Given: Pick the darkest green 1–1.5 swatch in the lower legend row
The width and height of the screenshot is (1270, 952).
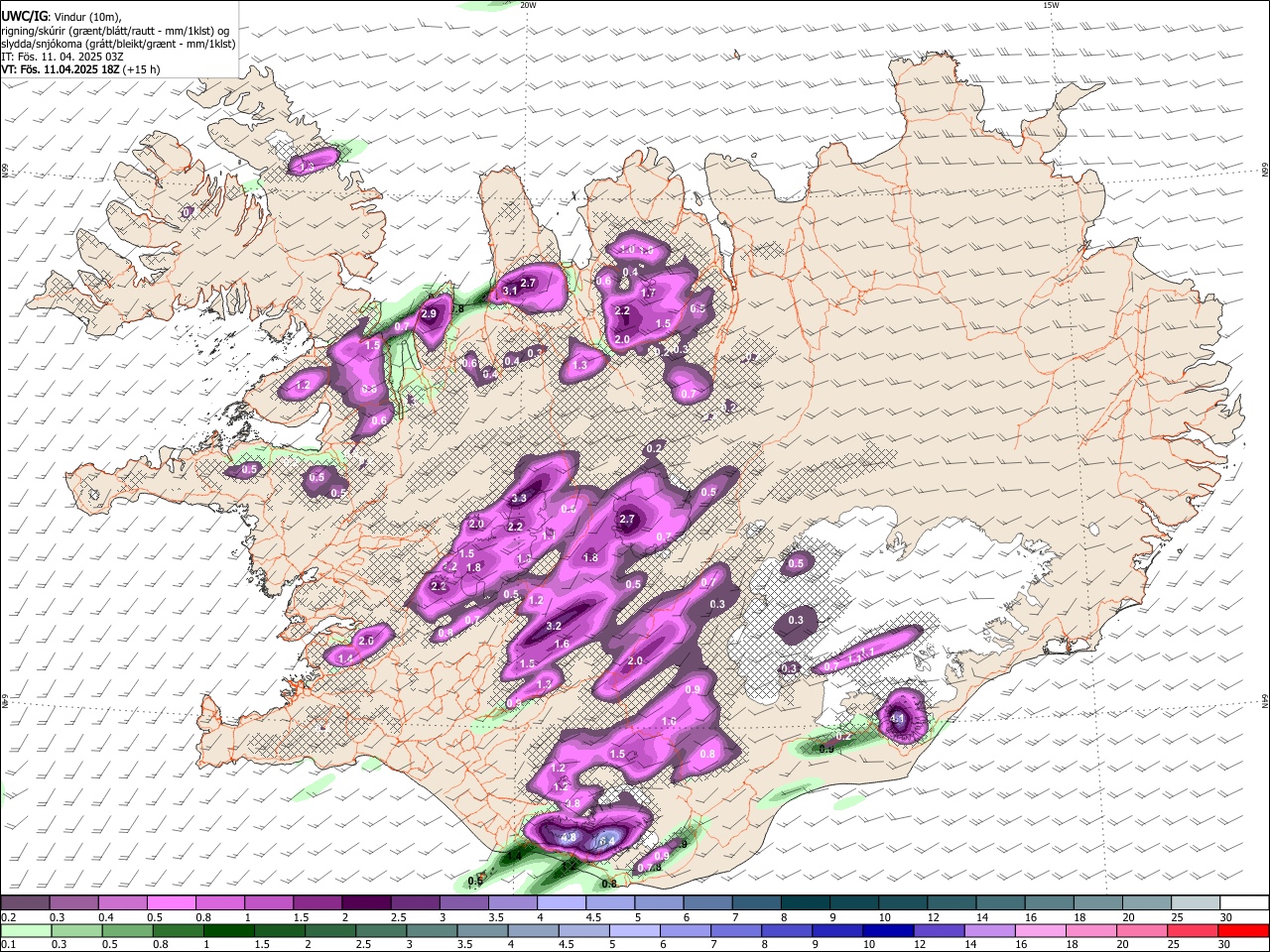Looking at the screenshot, I should 229,931.
